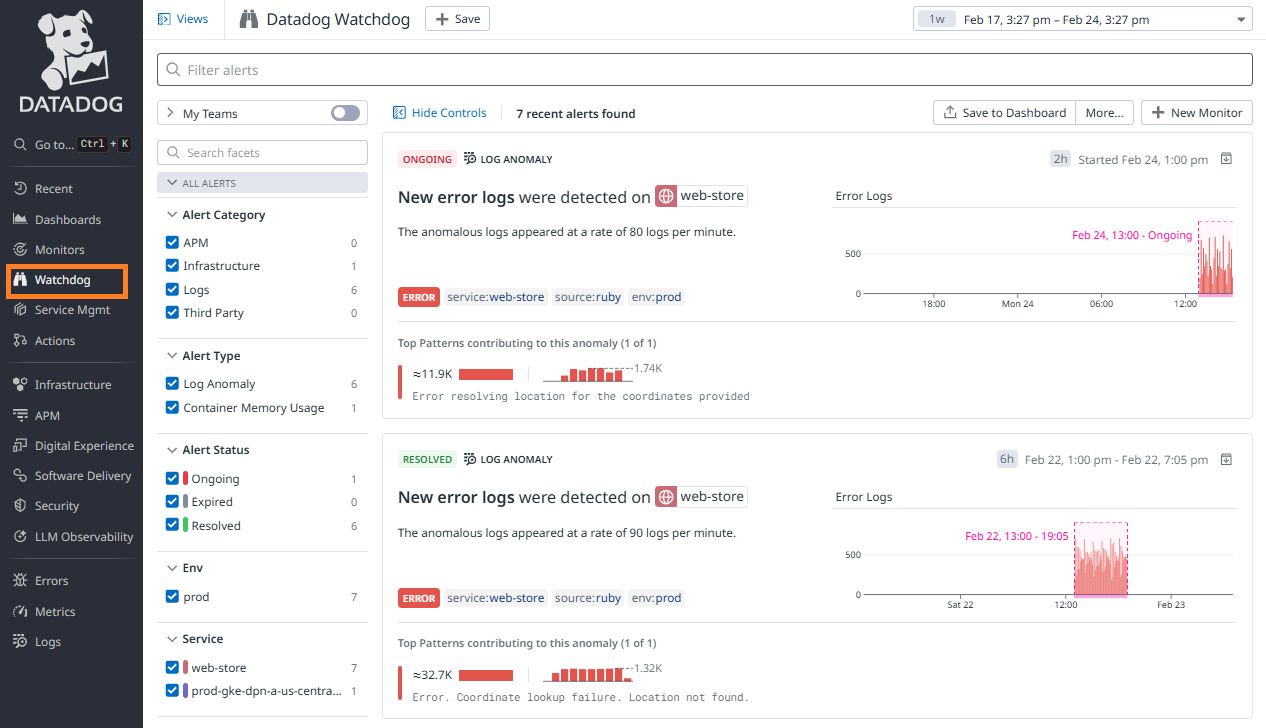Open LLM Observability sidebar icon

[20, 536]
